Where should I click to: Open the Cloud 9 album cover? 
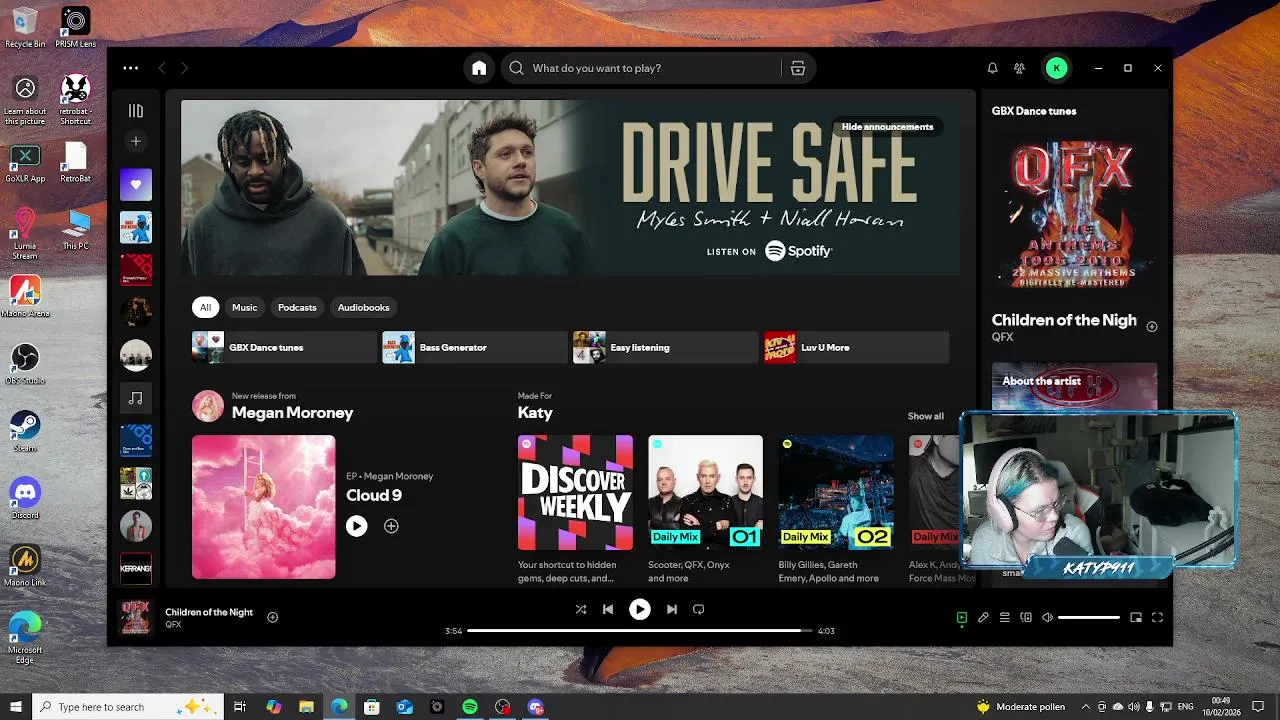coord(264,507)
